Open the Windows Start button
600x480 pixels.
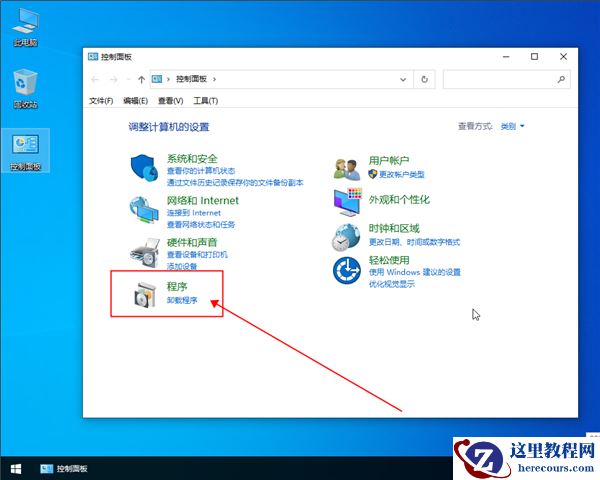(16, 469)
